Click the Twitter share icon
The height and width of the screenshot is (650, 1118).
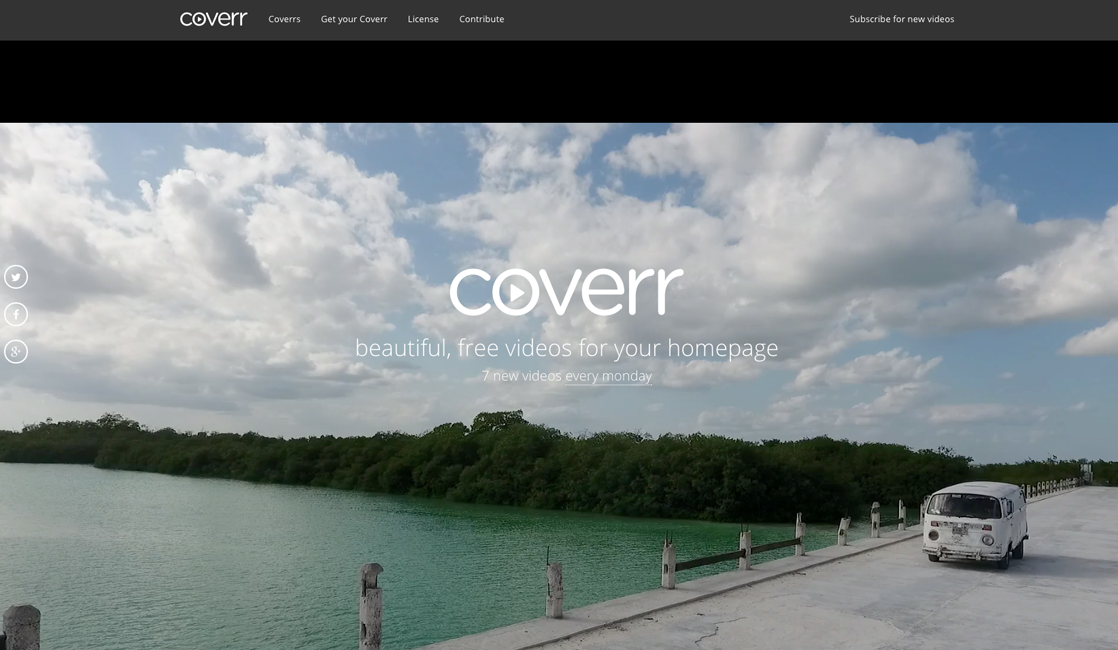[x=16, y=277]
